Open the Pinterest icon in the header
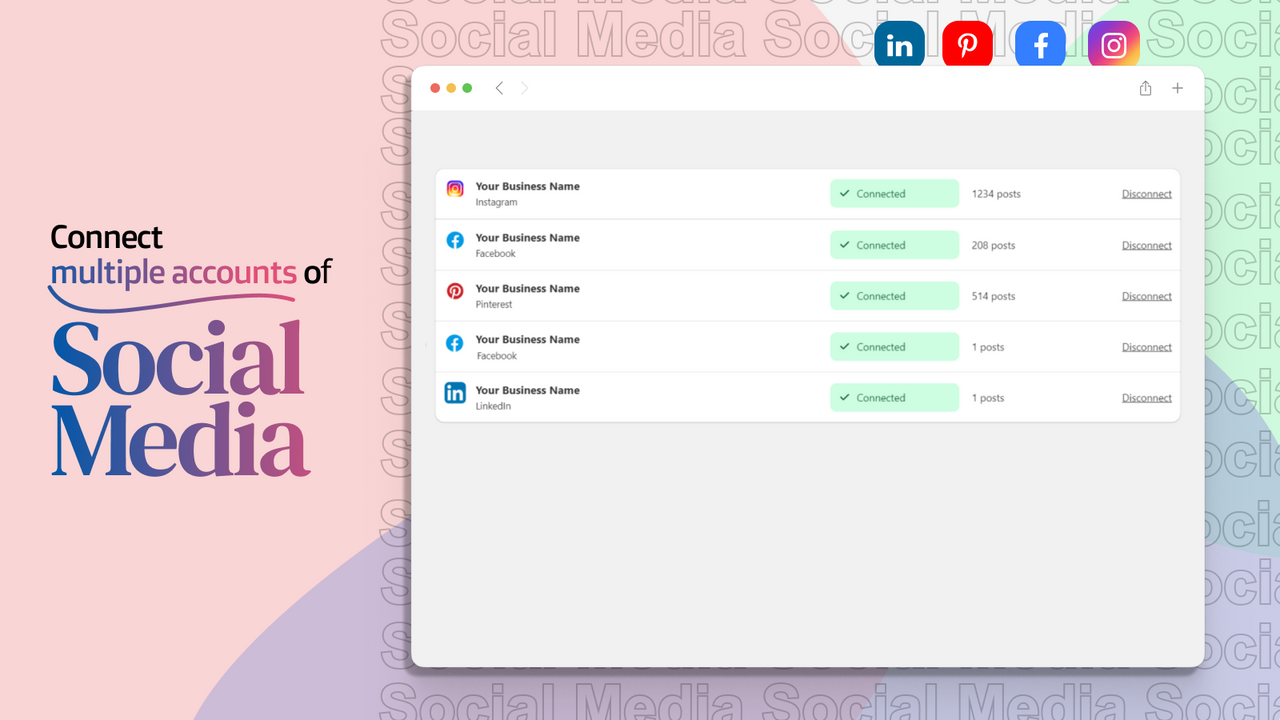This screenshot has height=720, width=1280. (x=966, y=43)
